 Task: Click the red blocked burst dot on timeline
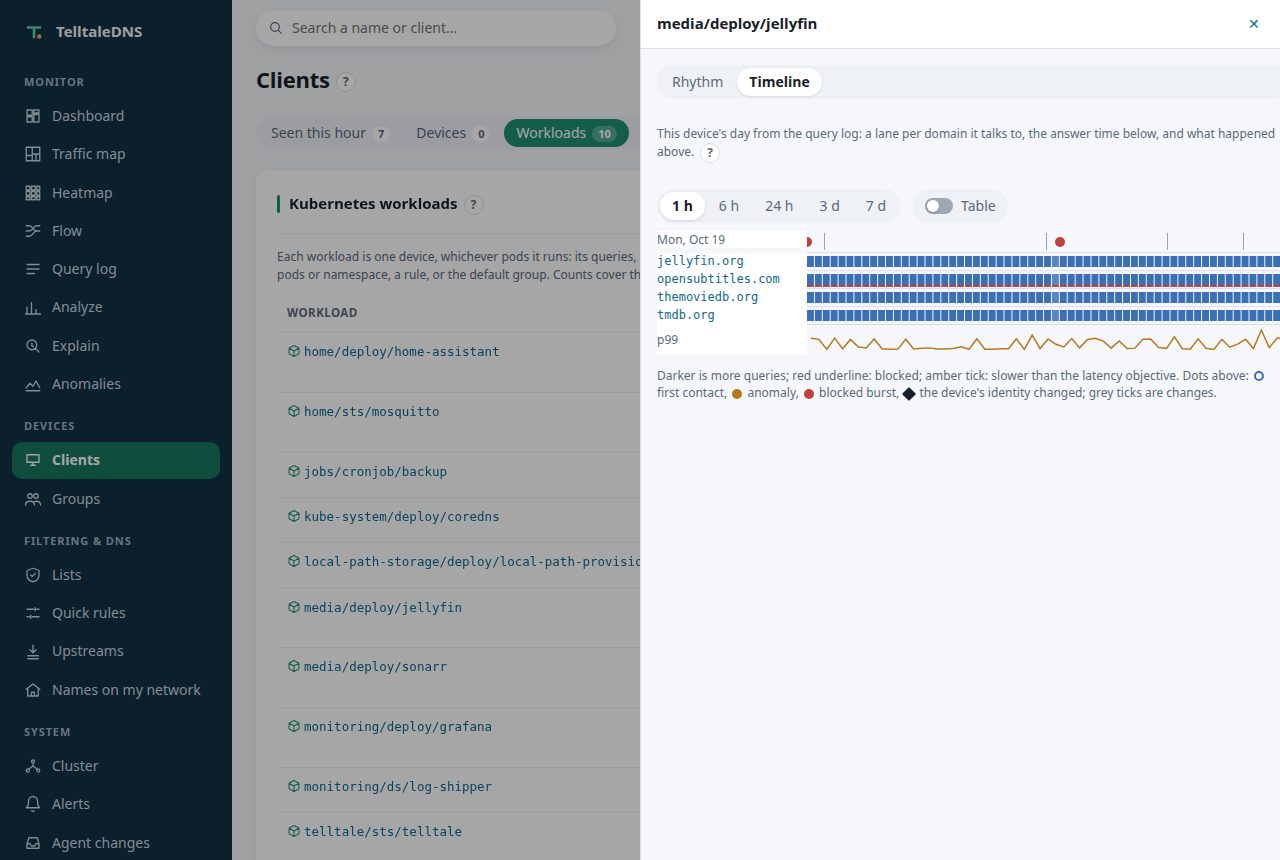1060,242
